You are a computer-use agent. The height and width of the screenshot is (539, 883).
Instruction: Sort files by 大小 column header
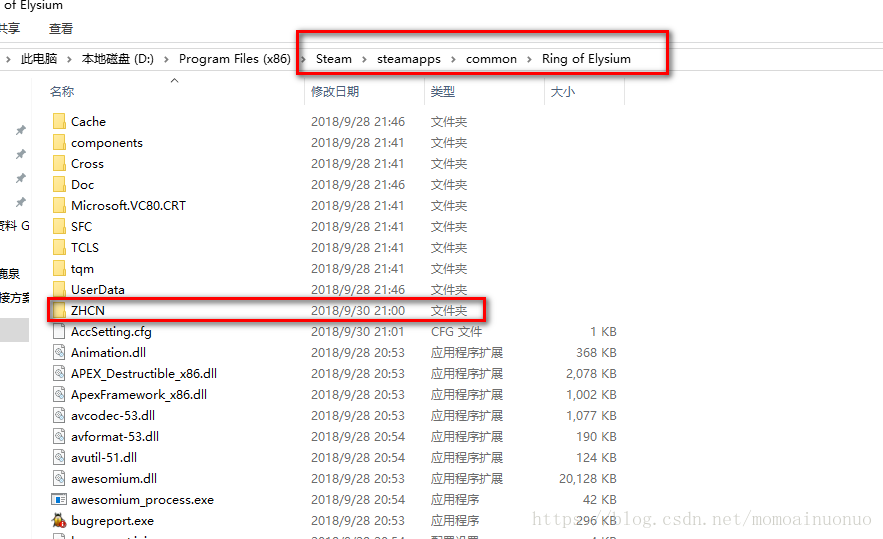pos(563,91)
